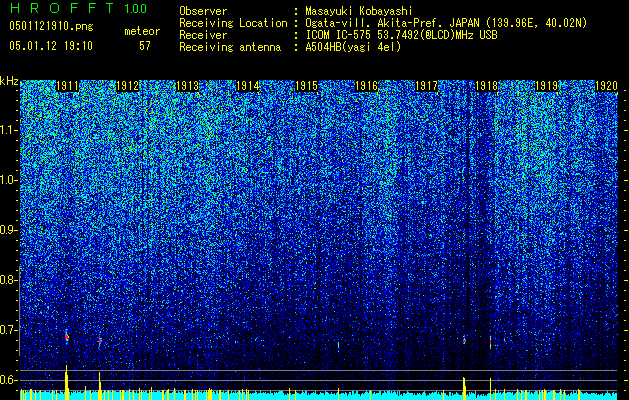
Task: Select the ICOM IC-575 receiver description
Action: (x=401, y=35)
